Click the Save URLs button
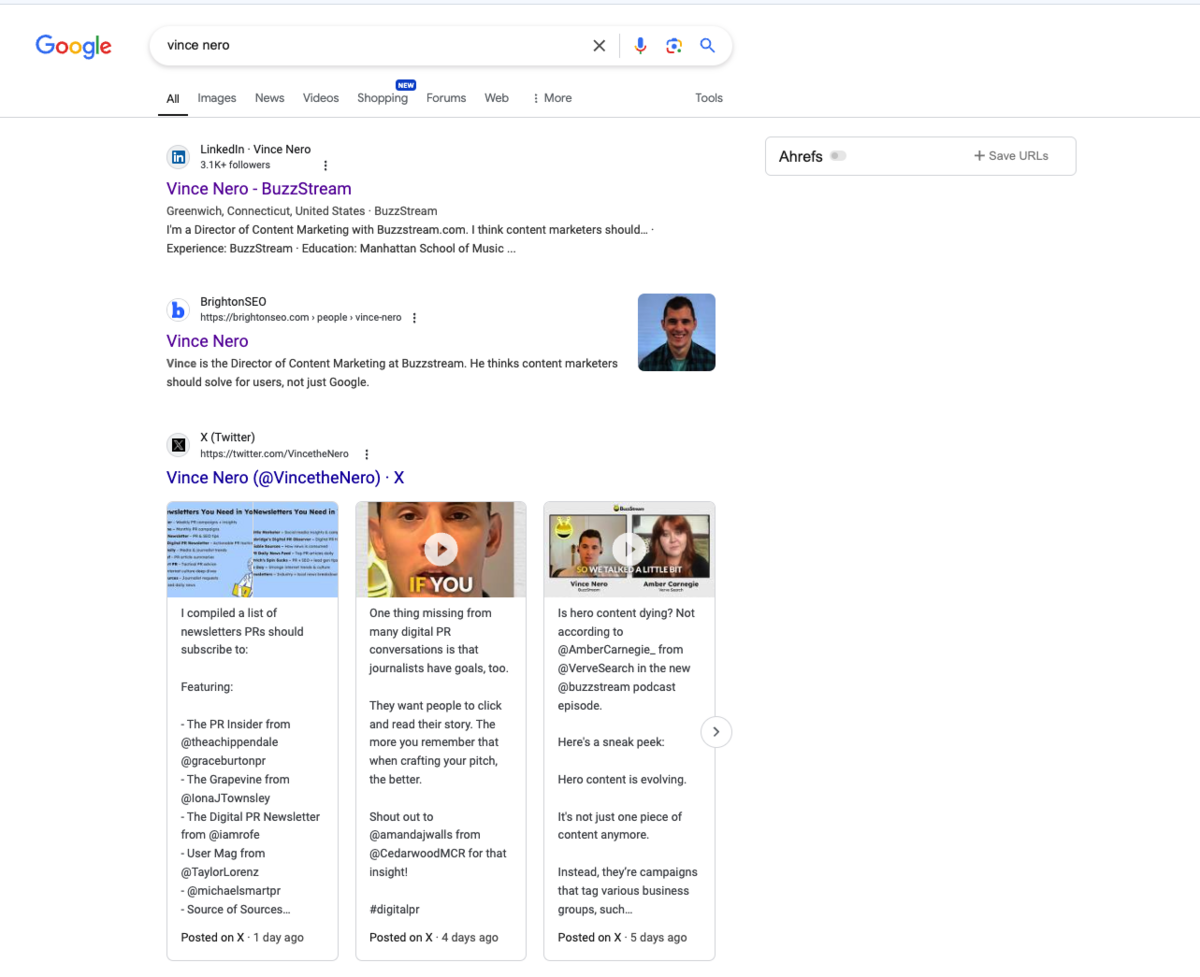The width and height of the screenshot is (1200, 977). (1011, 156)
